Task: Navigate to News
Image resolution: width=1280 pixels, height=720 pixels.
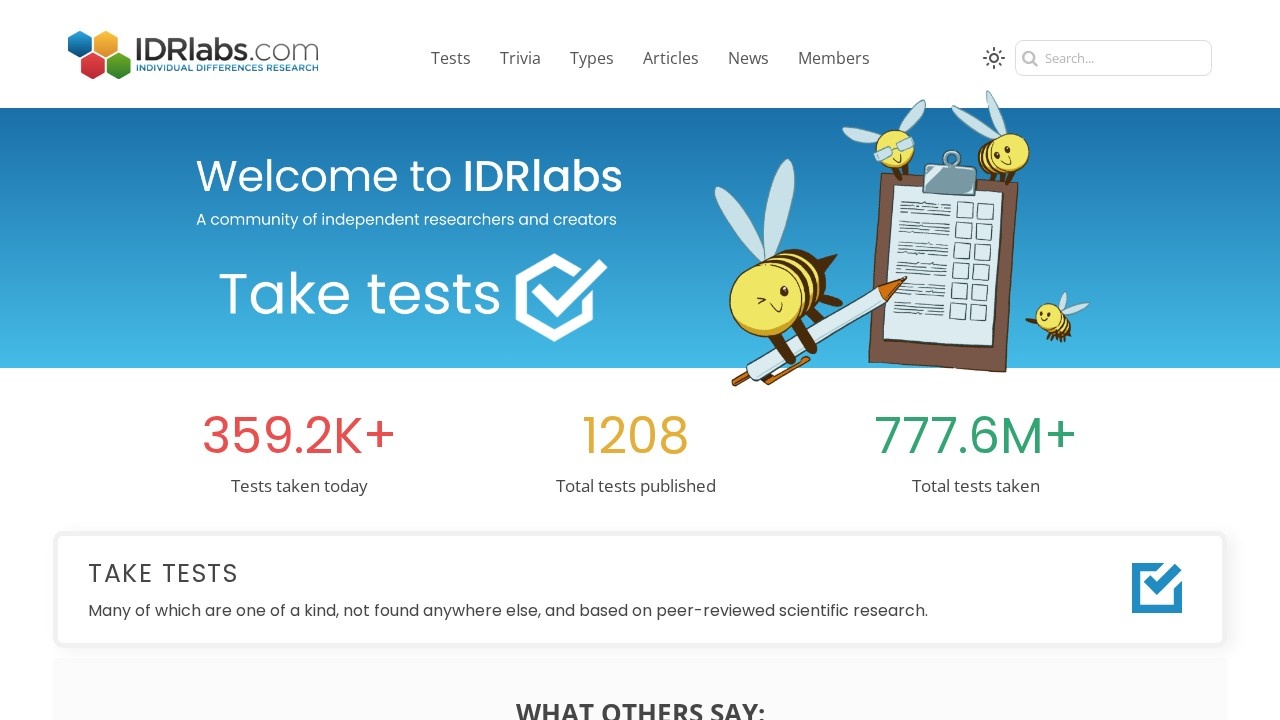Action: [748, 58]
